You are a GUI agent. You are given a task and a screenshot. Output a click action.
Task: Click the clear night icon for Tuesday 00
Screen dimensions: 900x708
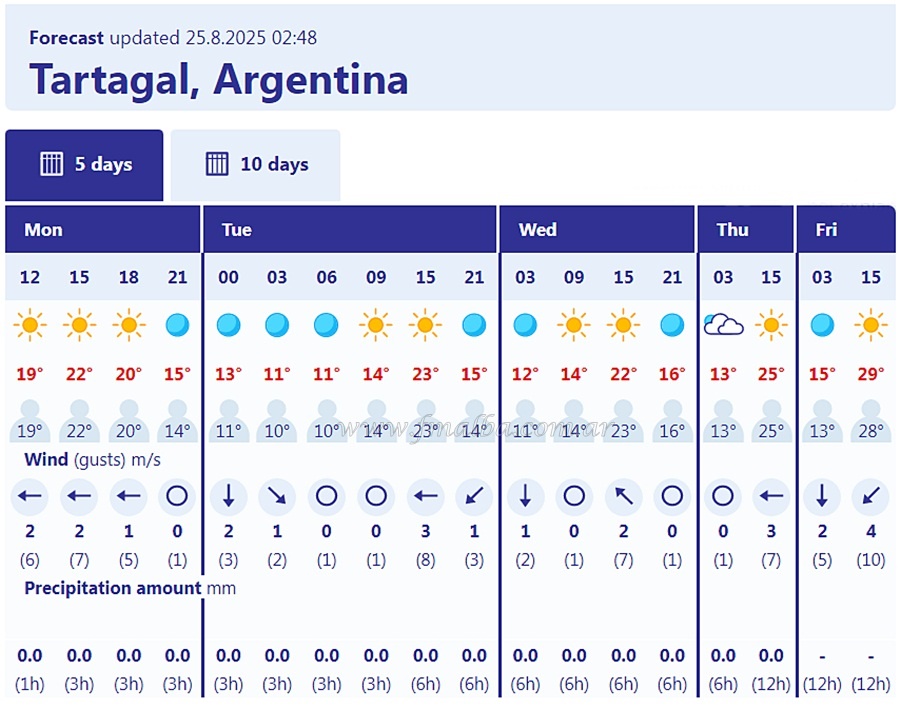coord(228,325)
